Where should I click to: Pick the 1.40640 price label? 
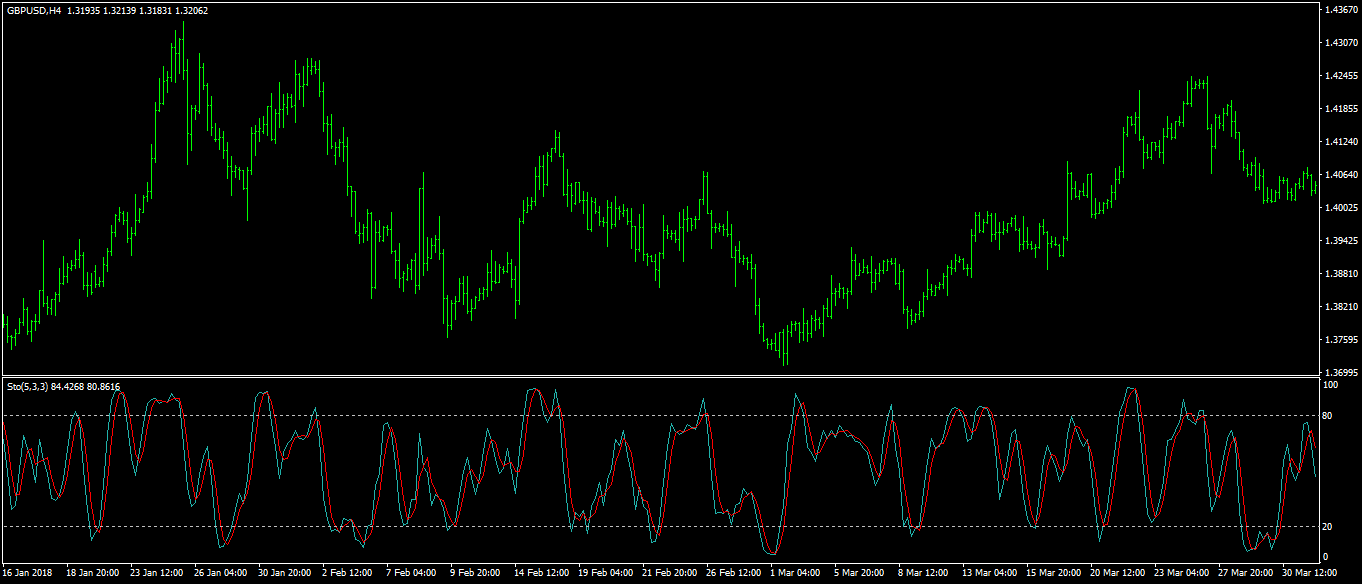(x=1339, y=175)
